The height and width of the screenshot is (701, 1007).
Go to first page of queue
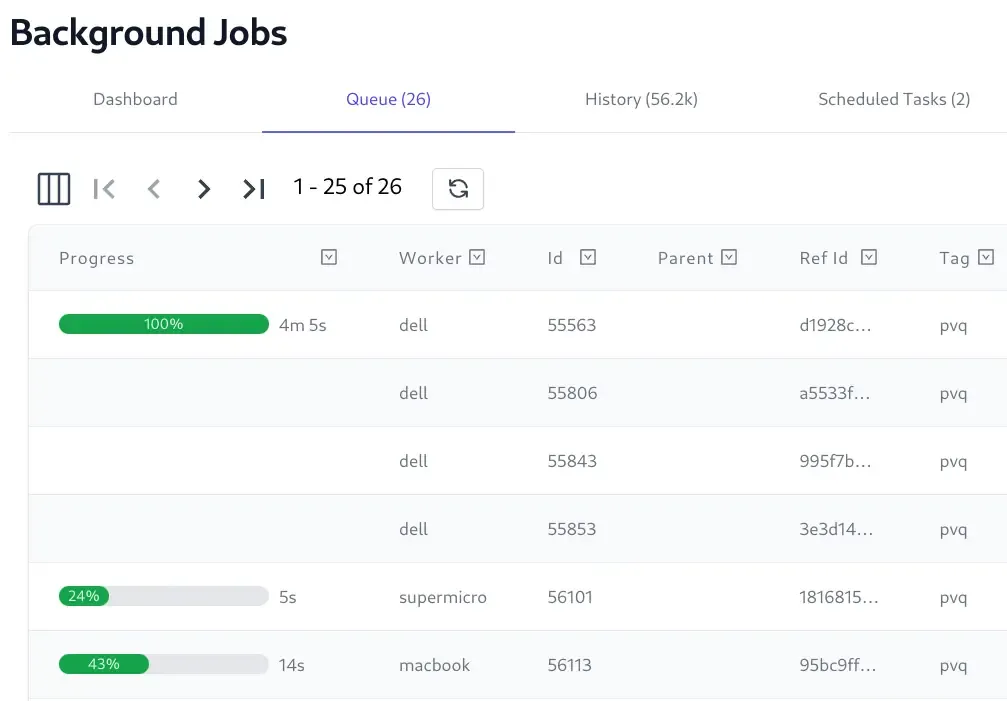tap(104, 189)
